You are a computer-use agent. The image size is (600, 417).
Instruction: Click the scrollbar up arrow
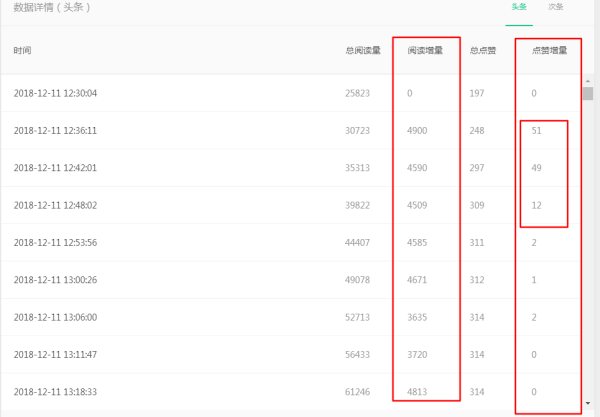tap(588, 81)
